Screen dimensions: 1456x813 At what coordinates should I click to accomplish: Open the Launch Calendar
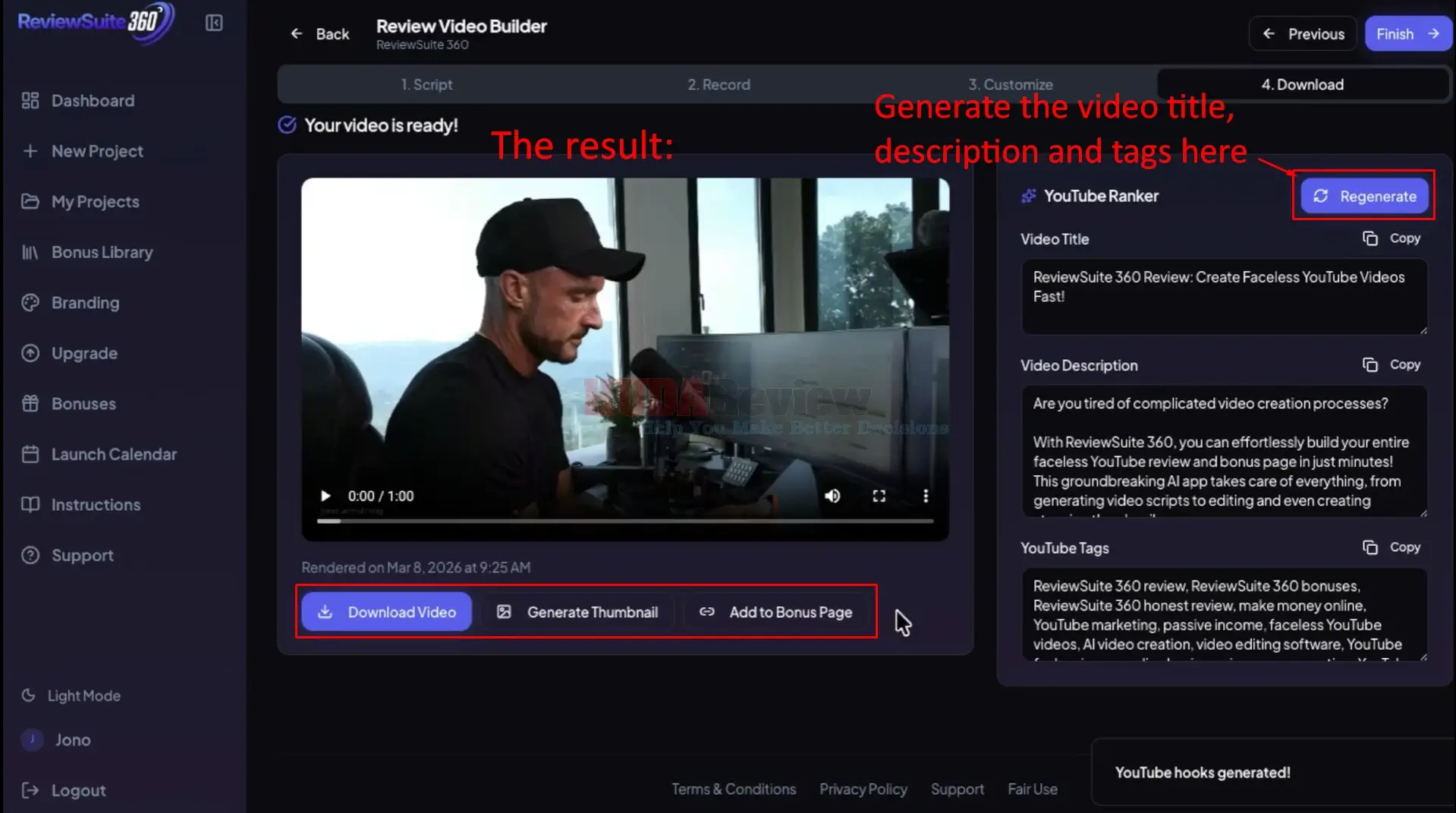point(113,454)
